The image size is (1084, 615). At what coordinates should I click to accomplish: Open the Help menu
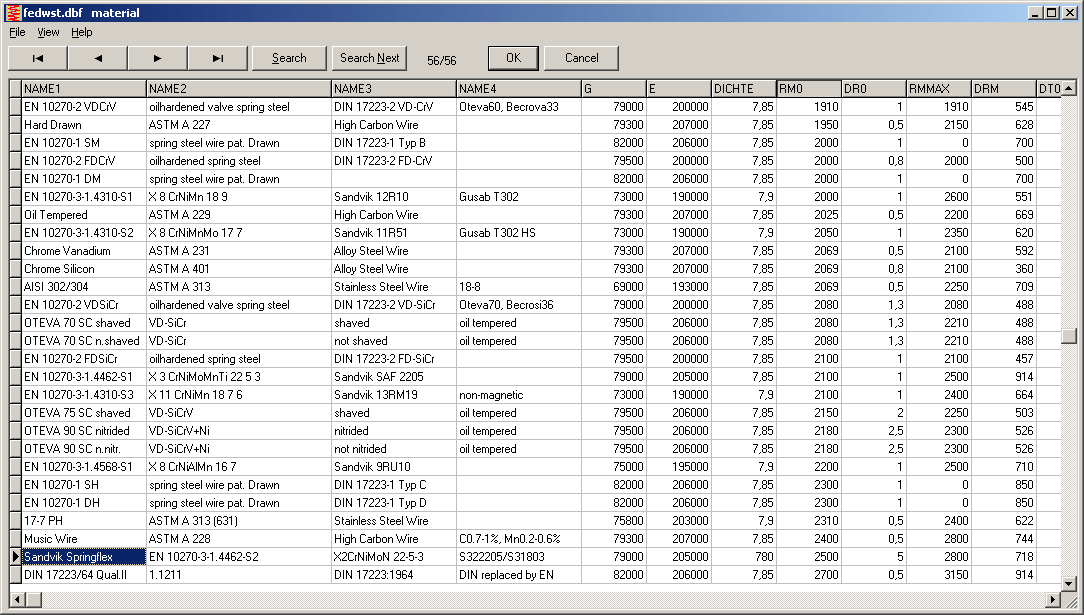point(82,32)
